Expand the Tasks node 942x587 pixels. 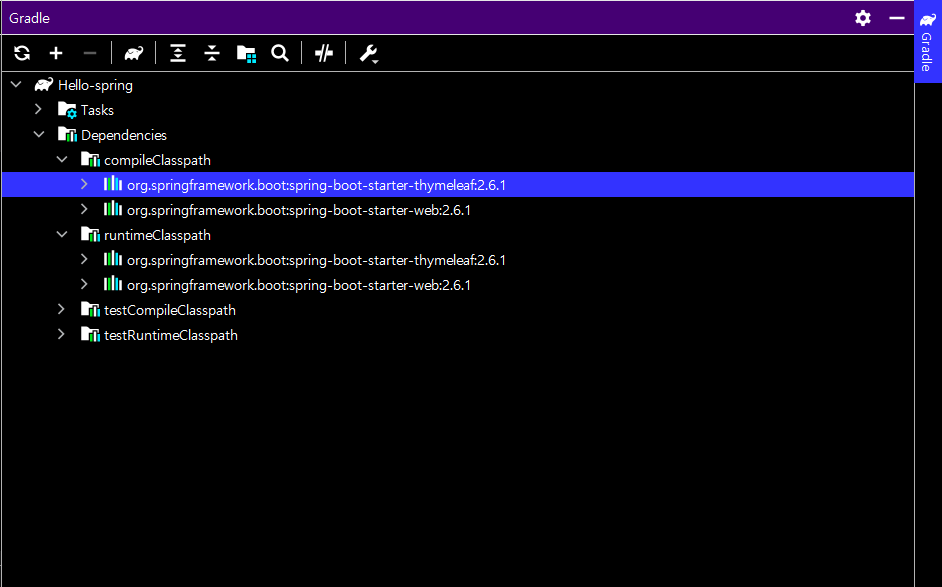point(38,109)
